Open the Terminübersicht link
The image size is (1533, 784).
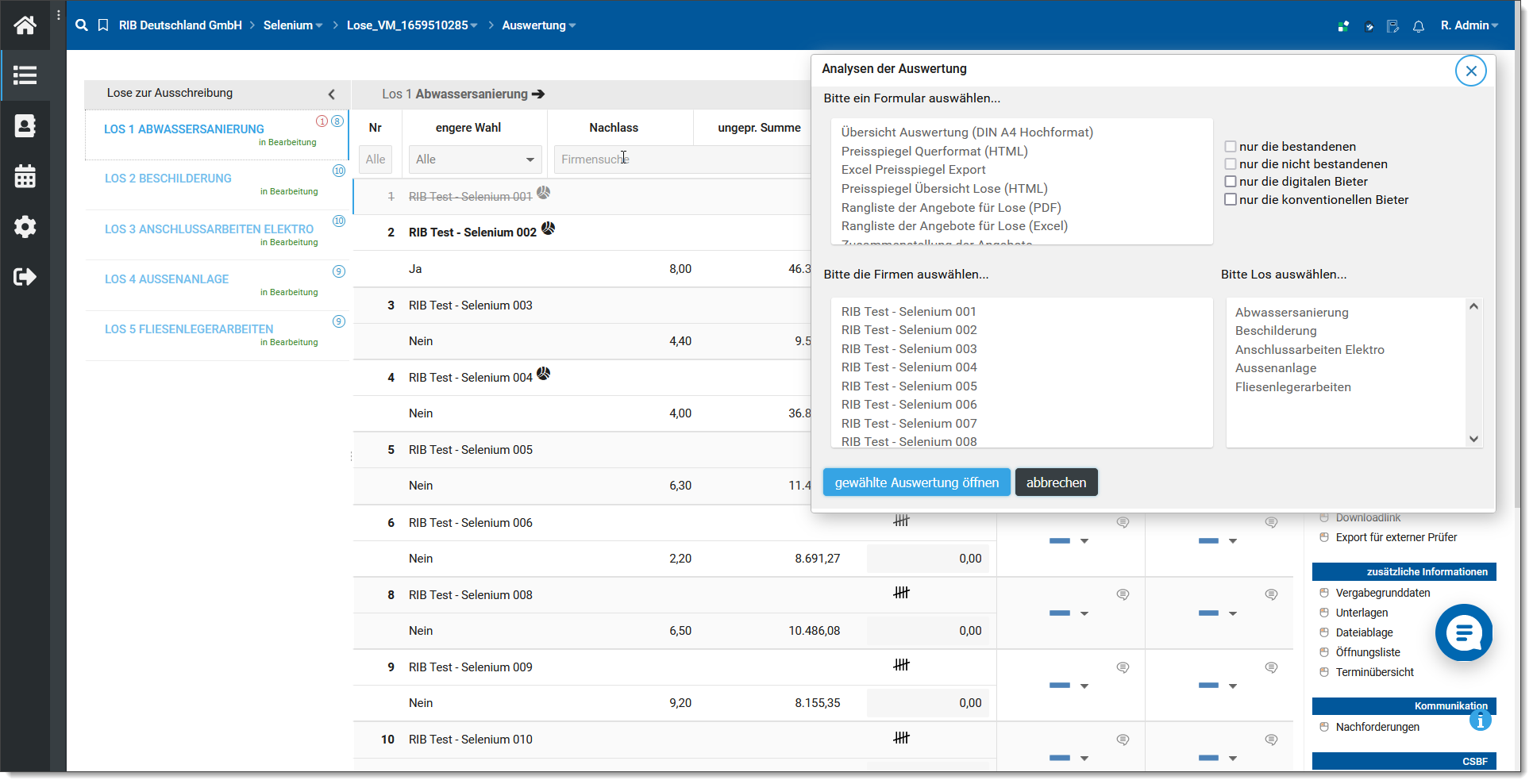pyautogui.click(x=1374, y=672)
